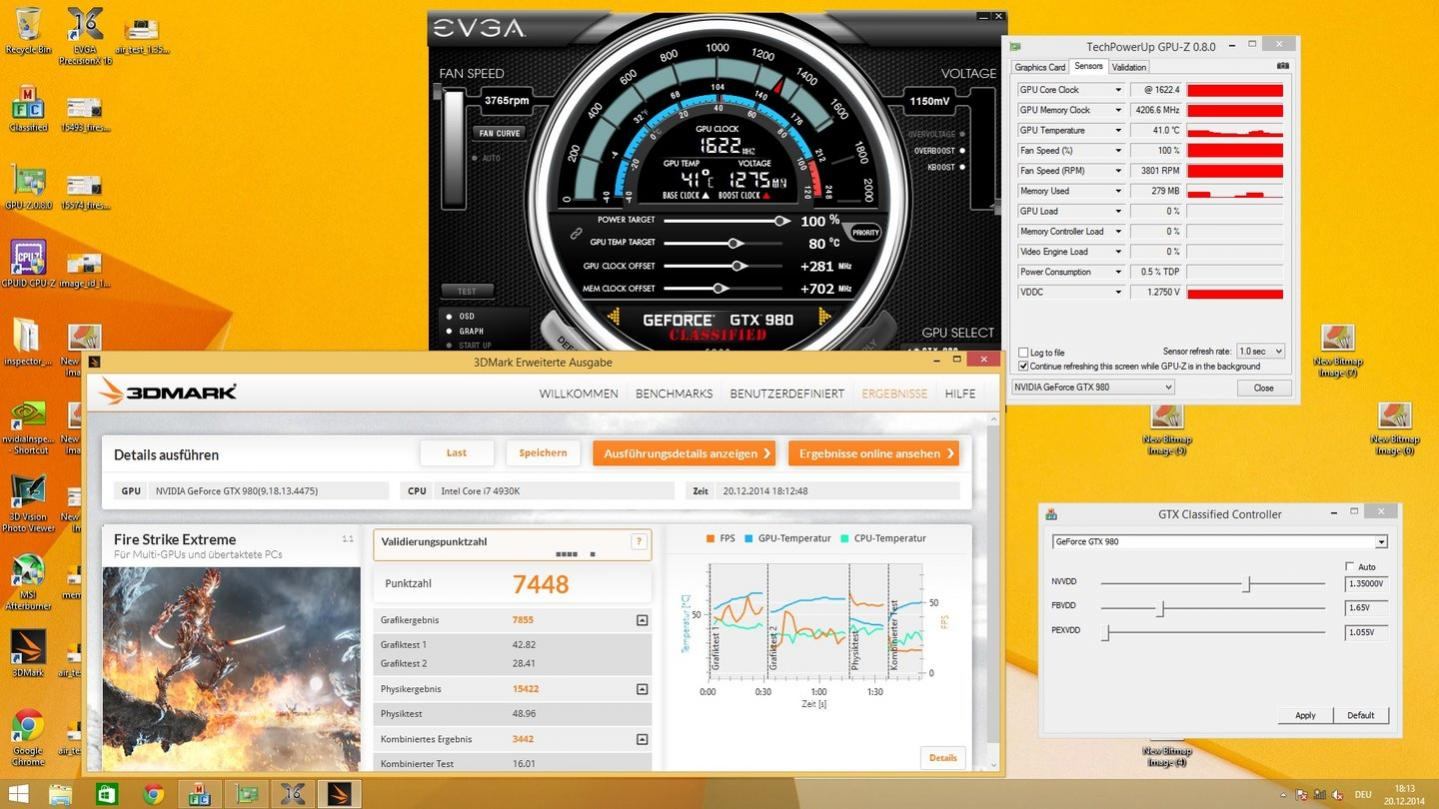Open the Classified desktop shortcut
The width and height of the screenshot is (1439, 809).
click(28, 109)
